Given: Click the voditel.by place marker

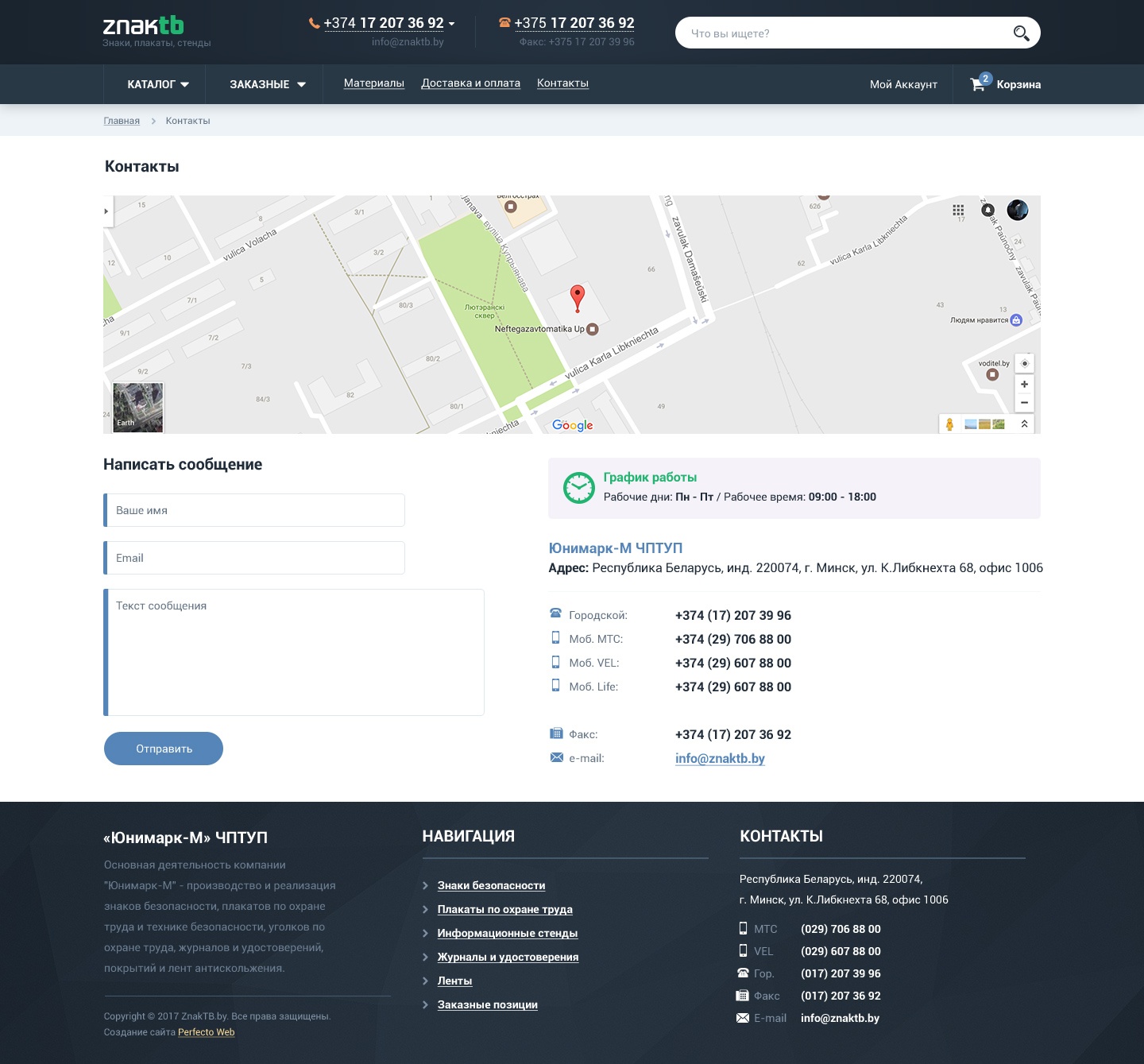Looking at the screenshot, I should (992, 374).
